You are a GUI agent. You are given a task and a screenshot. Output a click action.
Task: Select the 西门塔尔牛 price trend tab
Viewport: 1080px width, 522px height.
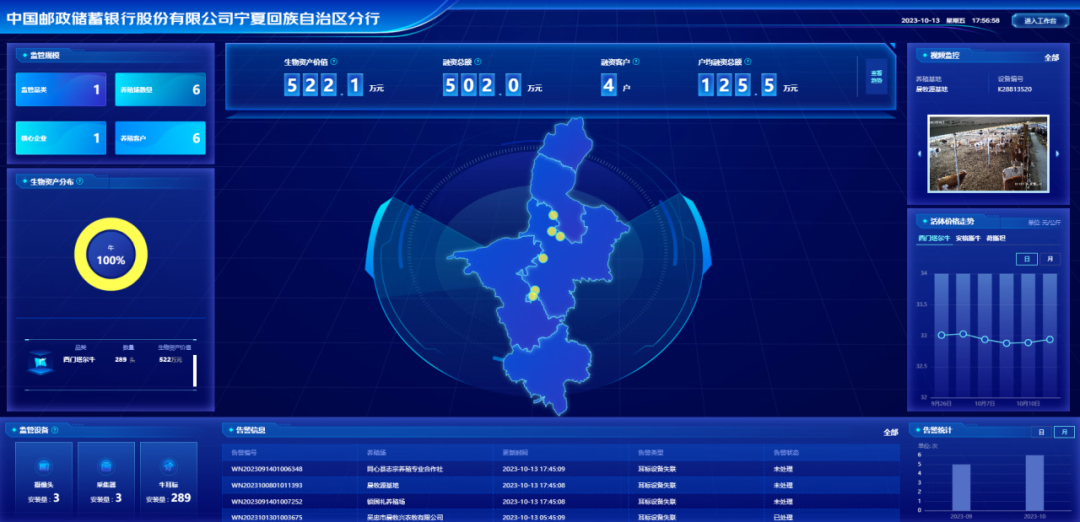[934, 238]
